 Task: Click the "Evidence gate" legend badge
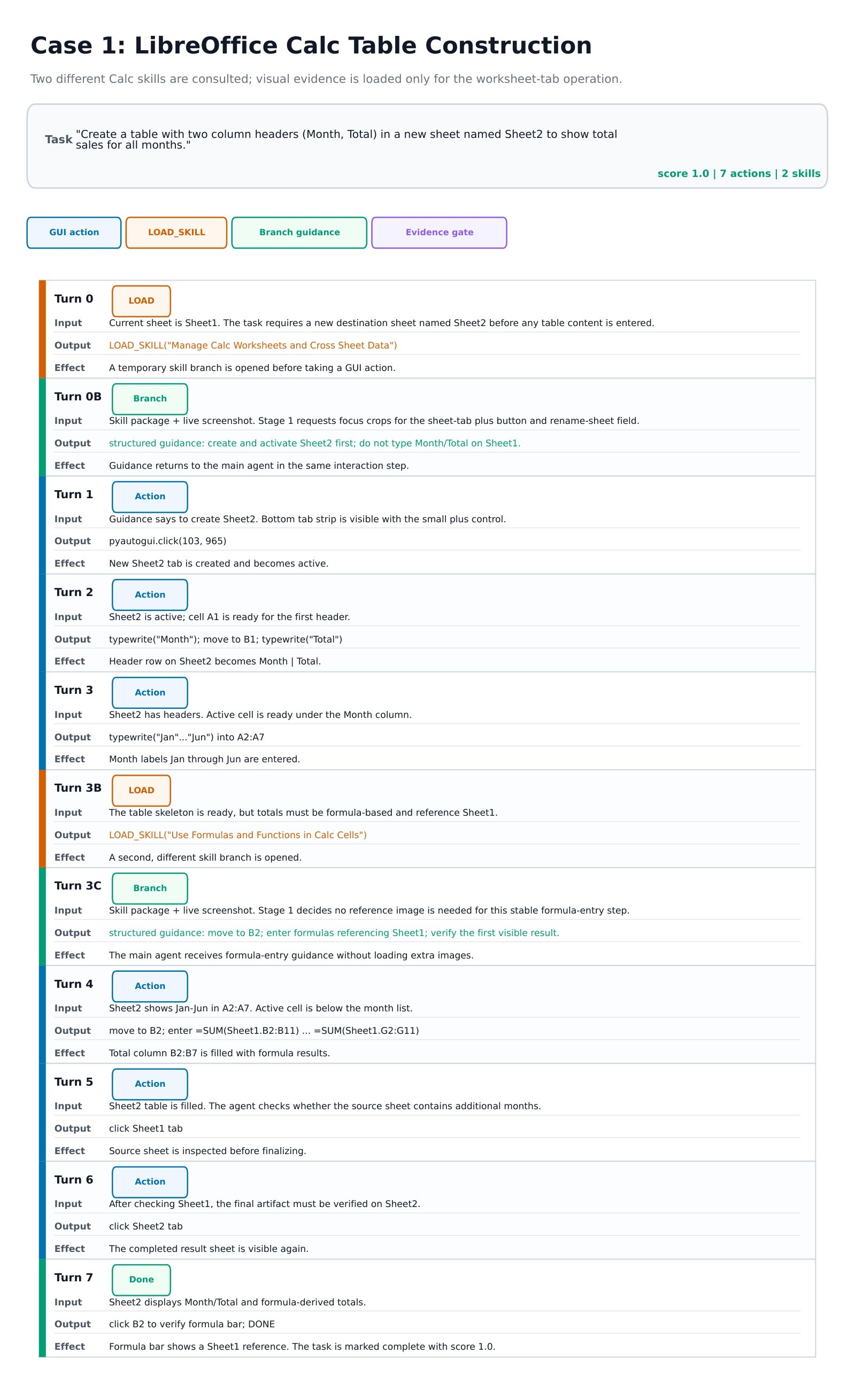pos(439,233)
